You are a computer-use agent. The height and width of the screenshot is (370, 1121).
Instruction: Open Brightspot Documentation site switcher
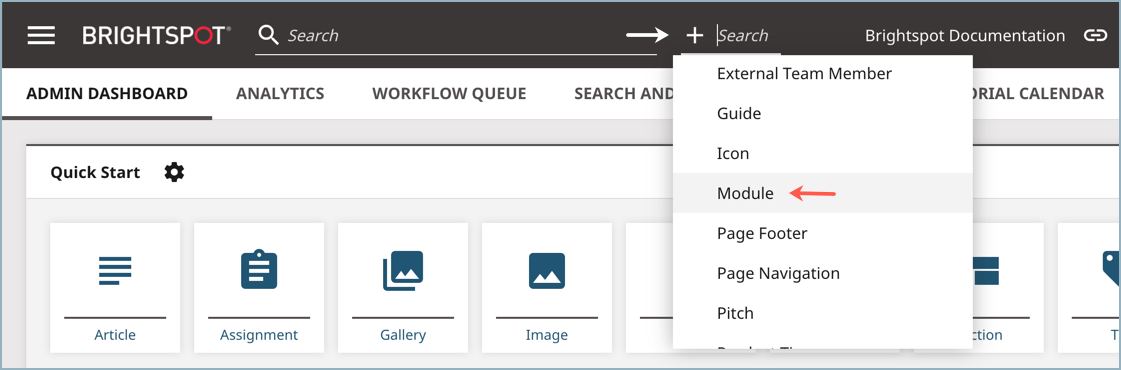point(965,35)
